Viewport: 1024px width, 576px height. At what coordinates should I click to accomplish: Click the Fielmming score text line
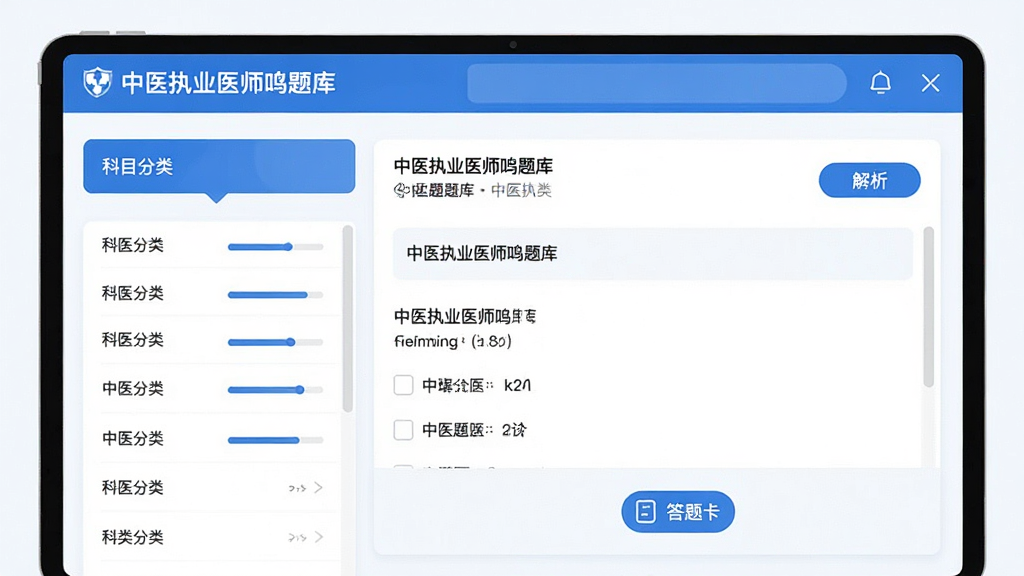[x=453, y=341]
